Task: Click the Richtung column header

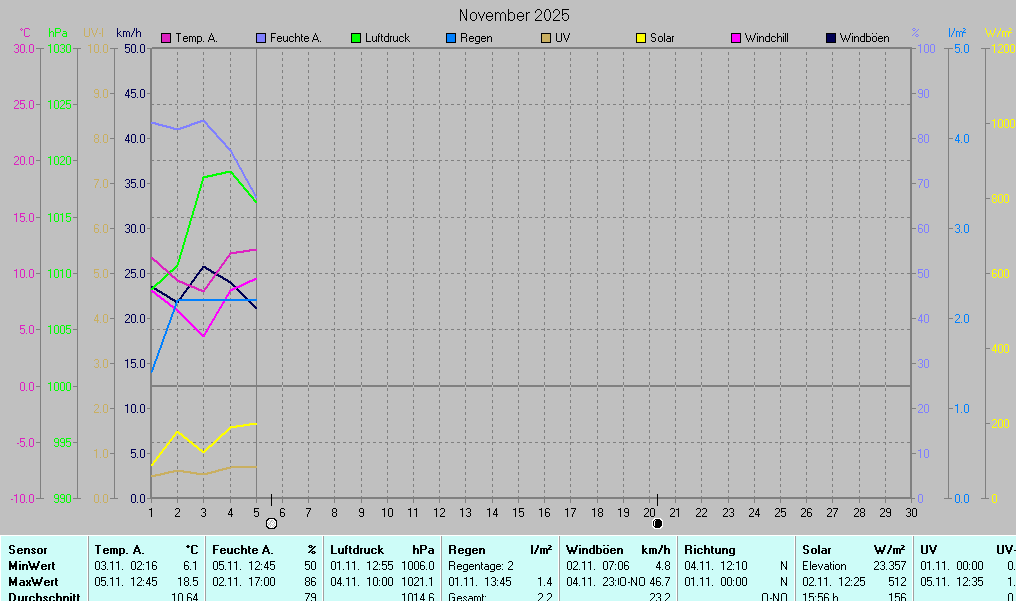Action: pos(710,550)
